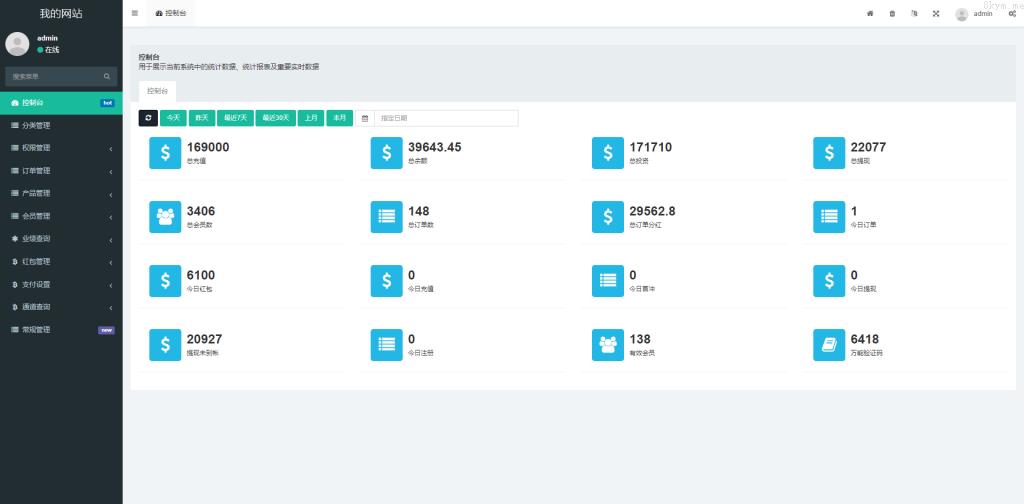Open settings via the gears icon
Screen dimensions: 1024x504
1012,13
